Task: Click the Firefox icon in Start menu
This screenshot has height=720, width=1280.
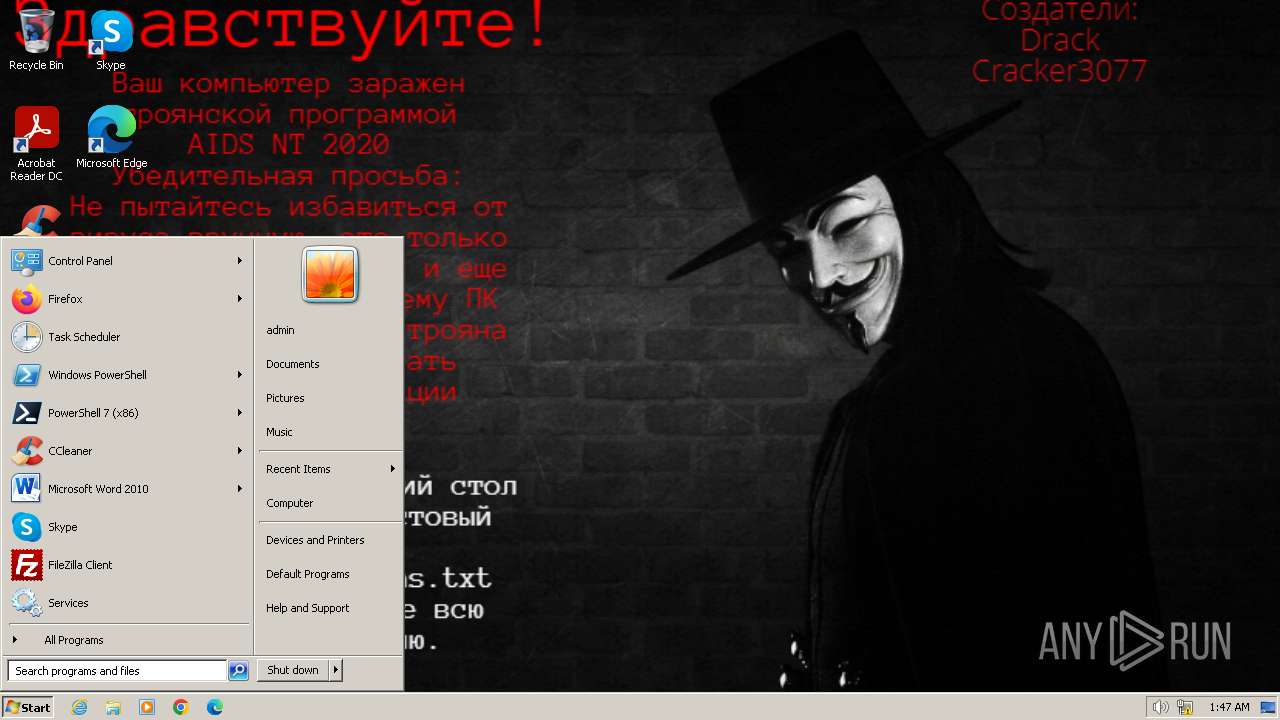Action: (26, 299)
